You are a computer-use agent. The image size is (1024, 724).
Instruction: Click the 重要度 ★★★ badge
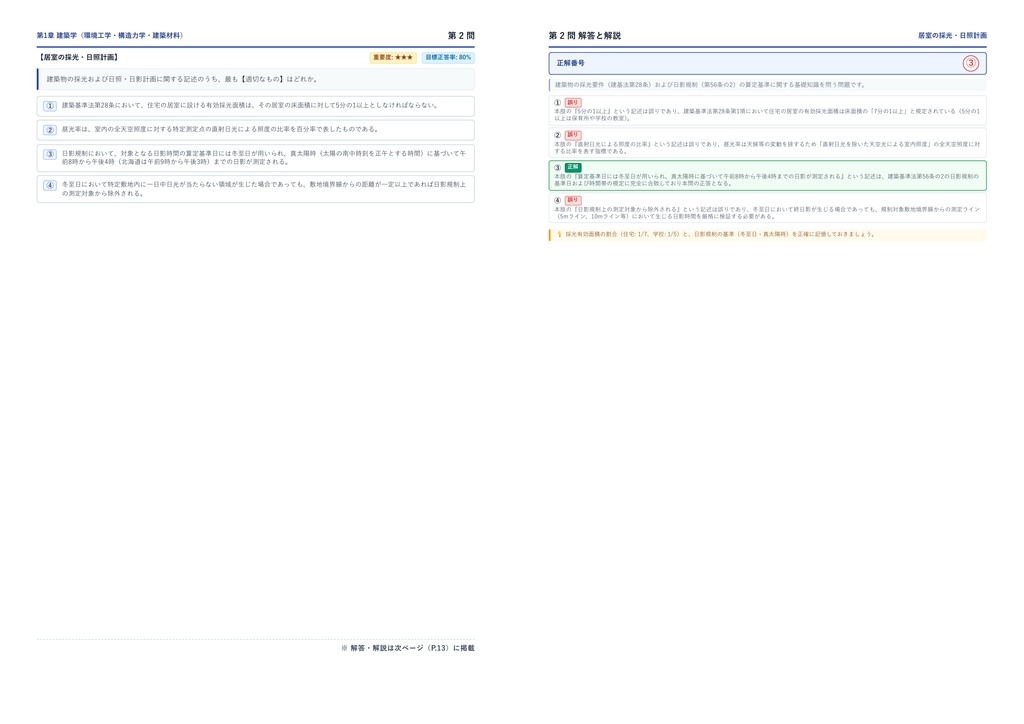pos(393,57)
